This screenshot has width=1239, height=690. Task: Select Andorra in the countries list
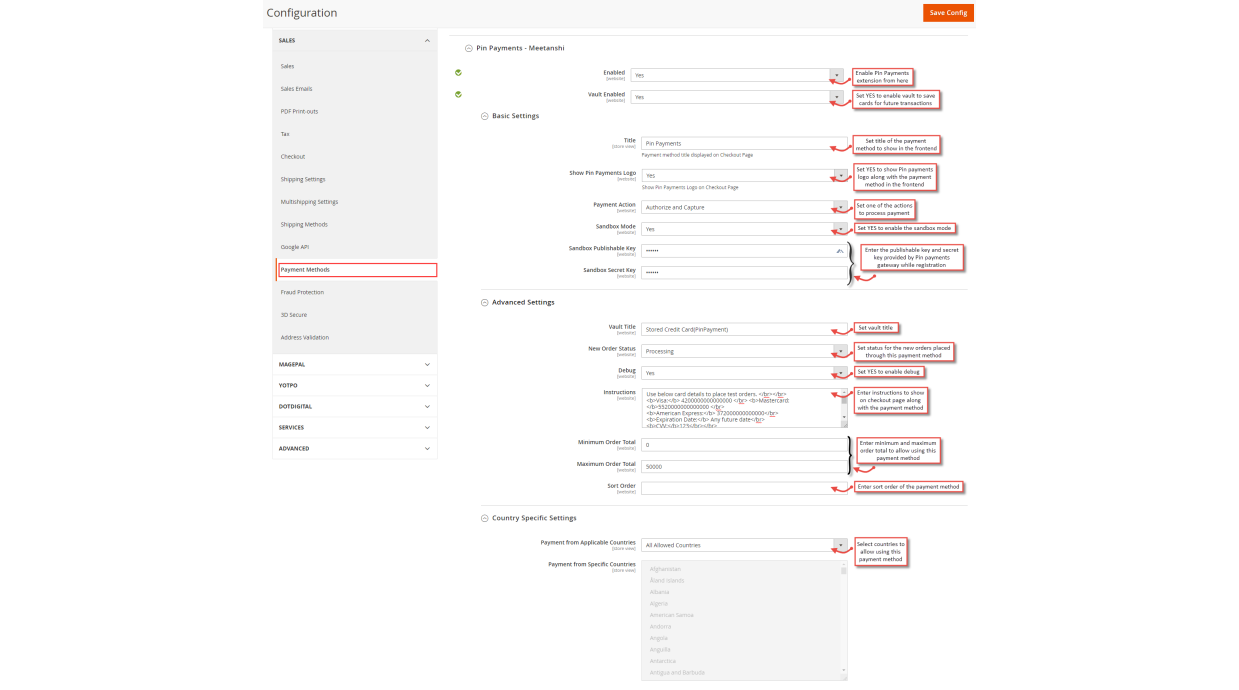point(660,626)
